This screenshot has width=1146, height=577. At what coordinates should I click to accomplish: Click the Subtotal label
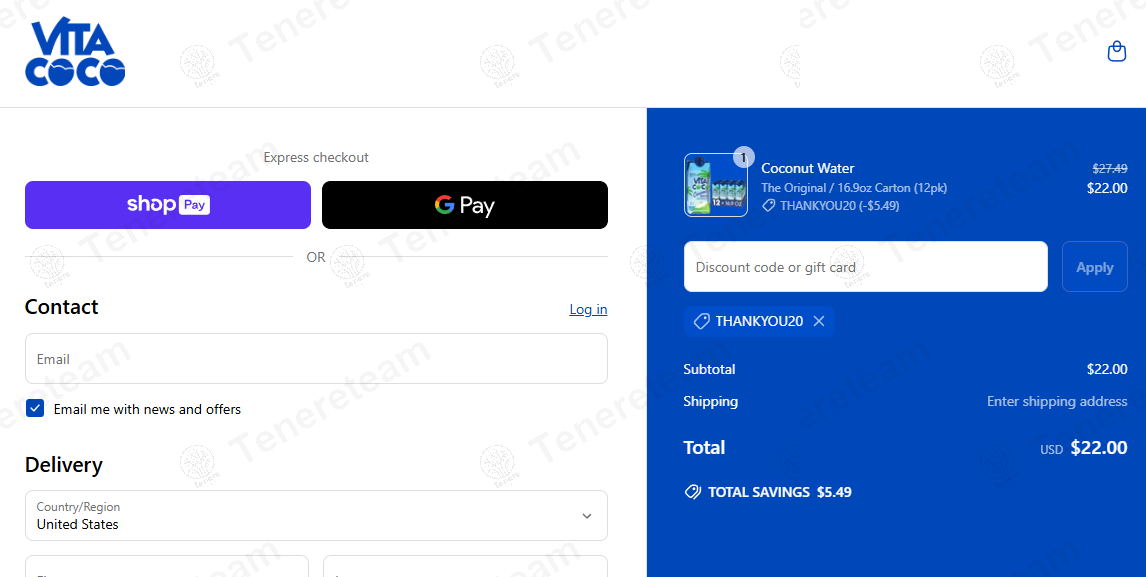coord(709,369)
